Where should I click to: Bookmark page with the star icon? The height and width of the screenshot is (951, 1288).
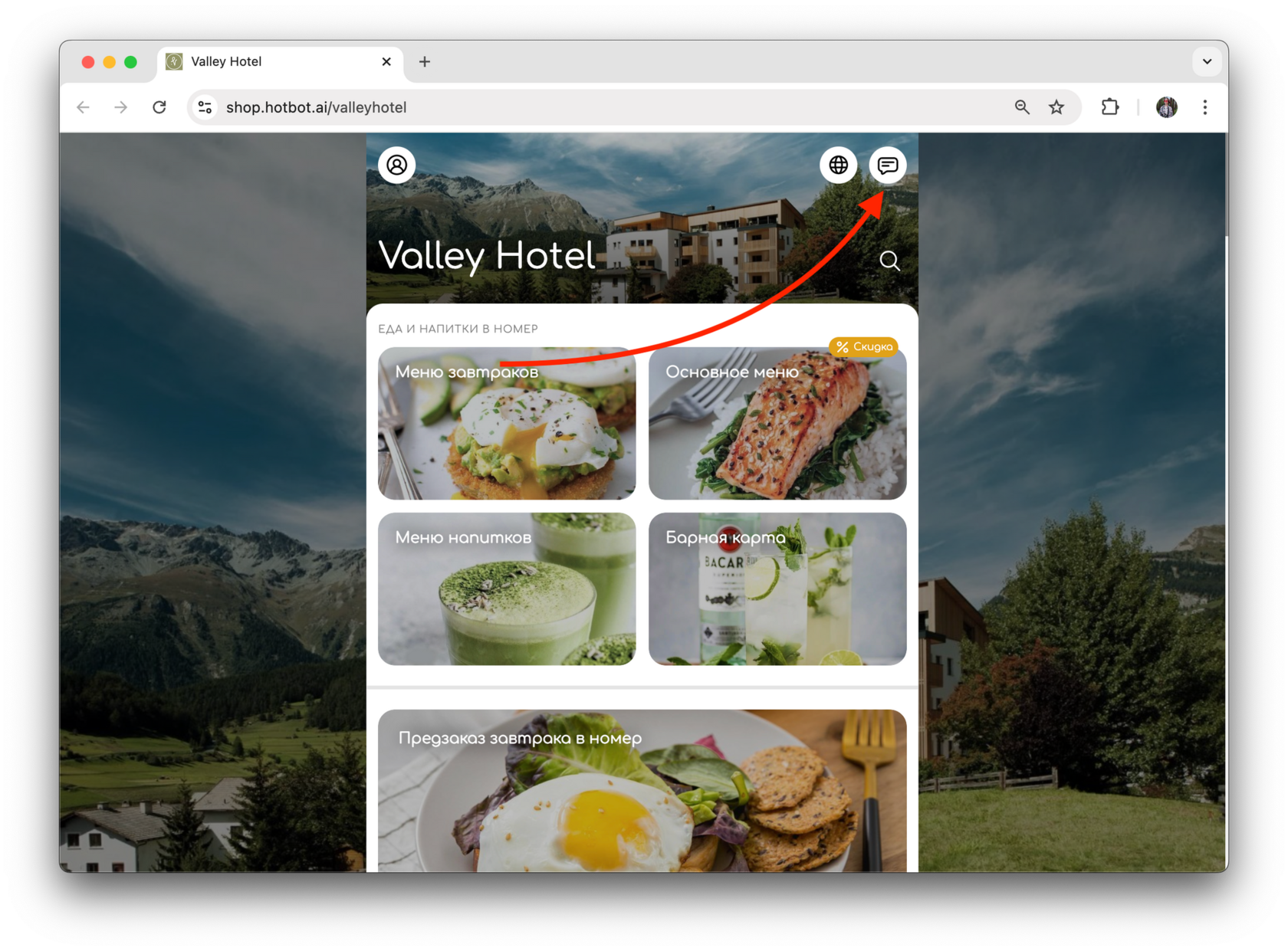tap(1056, 107)
